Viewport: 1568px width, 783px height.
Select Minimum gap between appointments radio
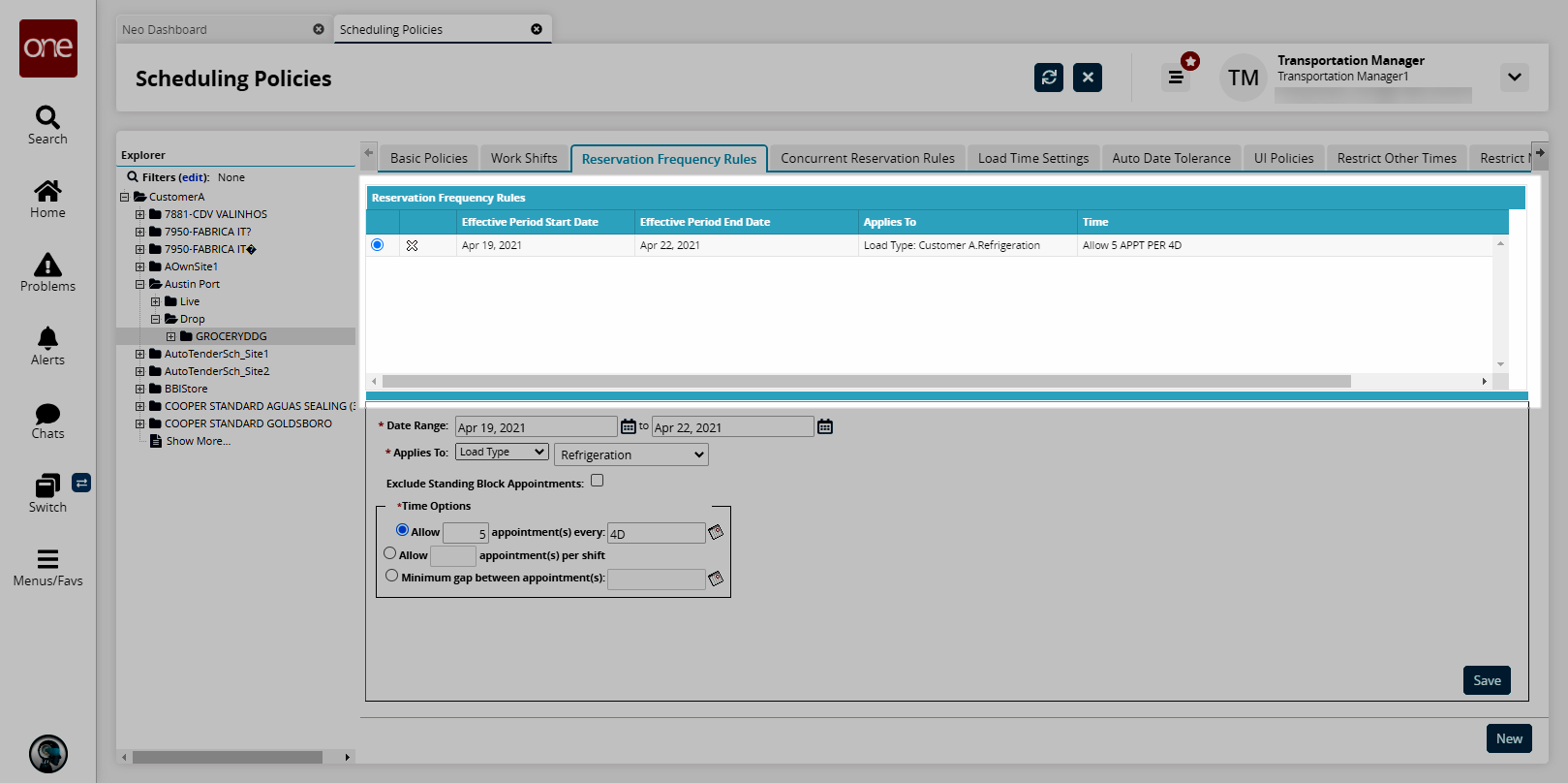[391, 576]
